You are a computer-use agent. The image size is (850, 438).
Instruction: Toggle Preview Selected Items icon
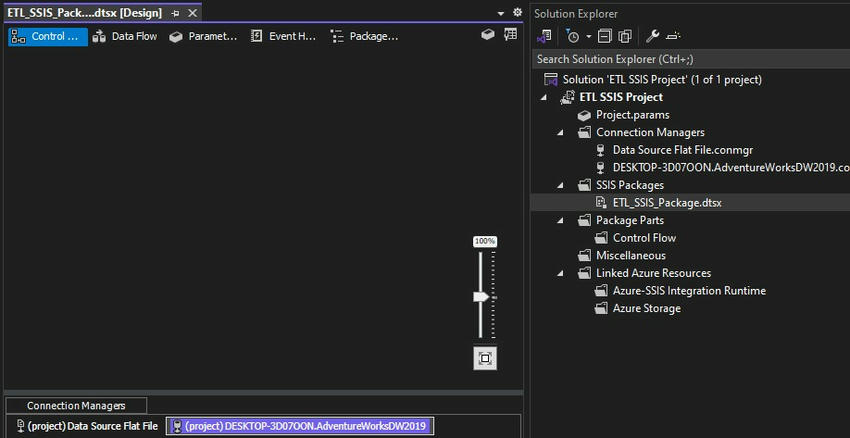673,36
